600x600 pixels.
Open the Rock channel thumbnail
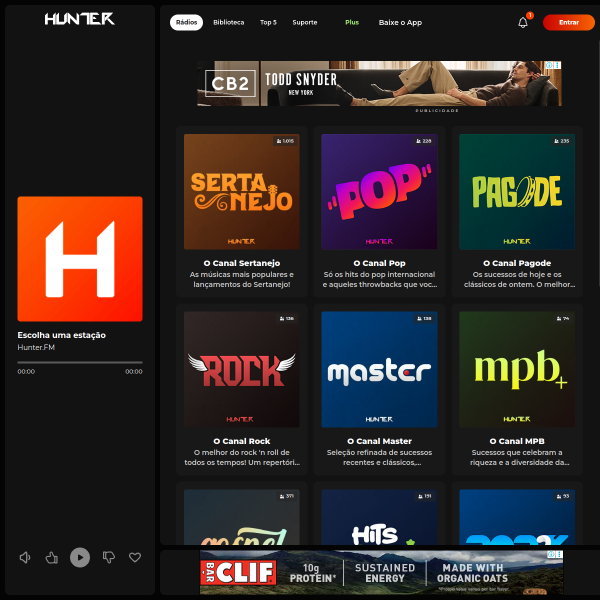click(241, 369)
